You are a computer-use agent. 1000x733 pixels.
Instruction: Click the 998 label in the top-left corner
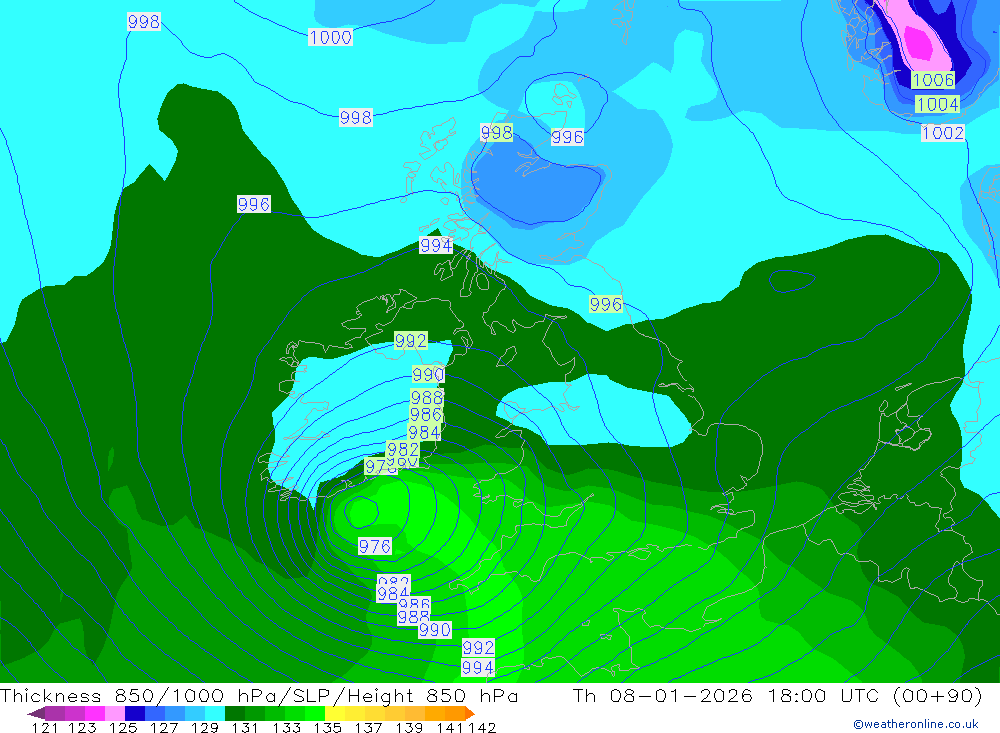144,22
